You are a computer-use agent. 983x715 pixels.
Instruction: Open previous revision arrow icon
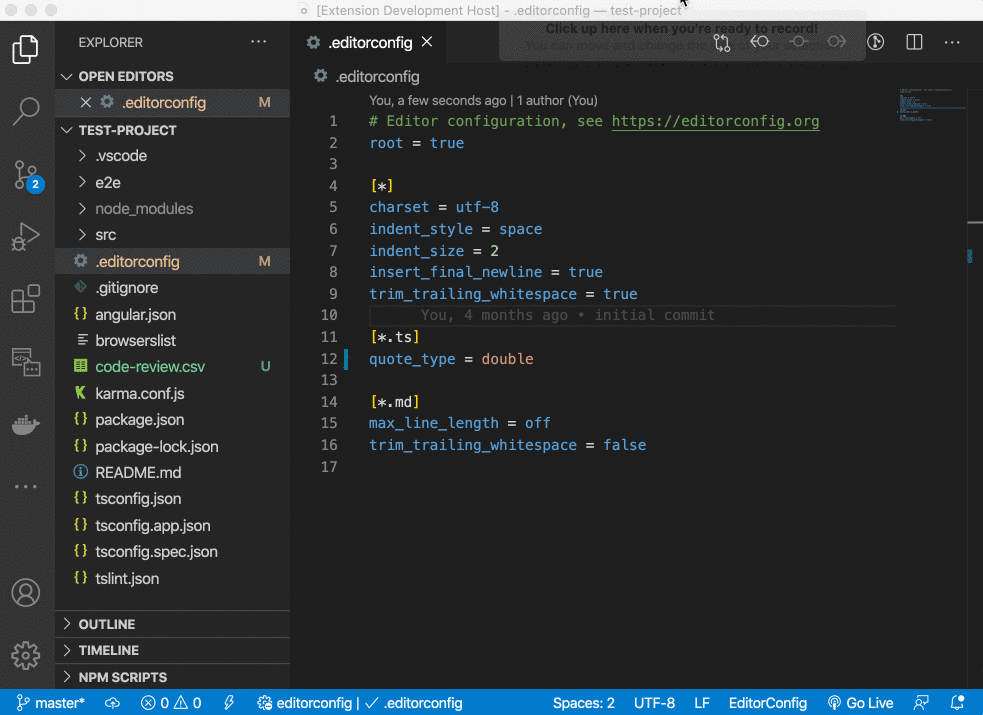coord(760,42)
